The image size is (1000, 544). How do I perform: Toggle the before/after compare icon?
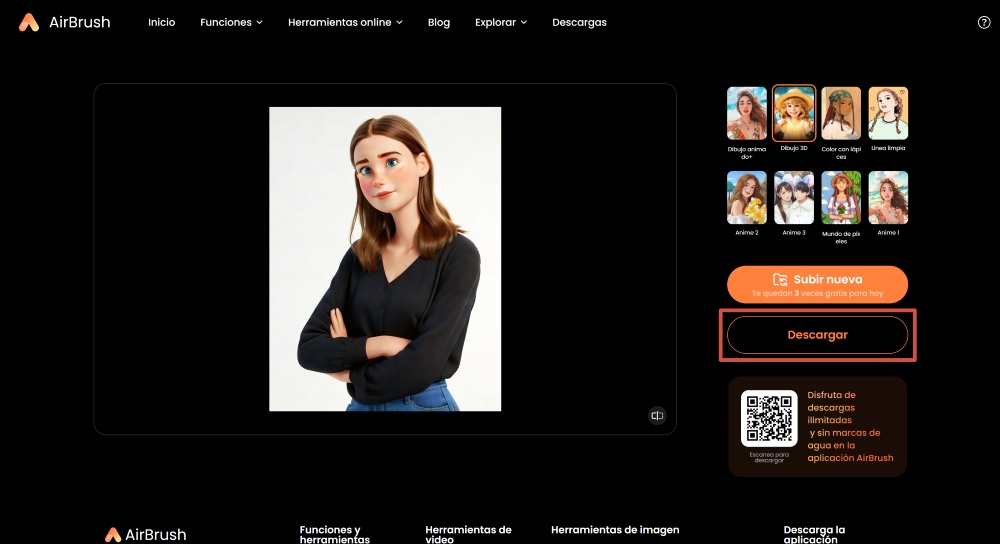pyautogui.click(x=657, y=416)
